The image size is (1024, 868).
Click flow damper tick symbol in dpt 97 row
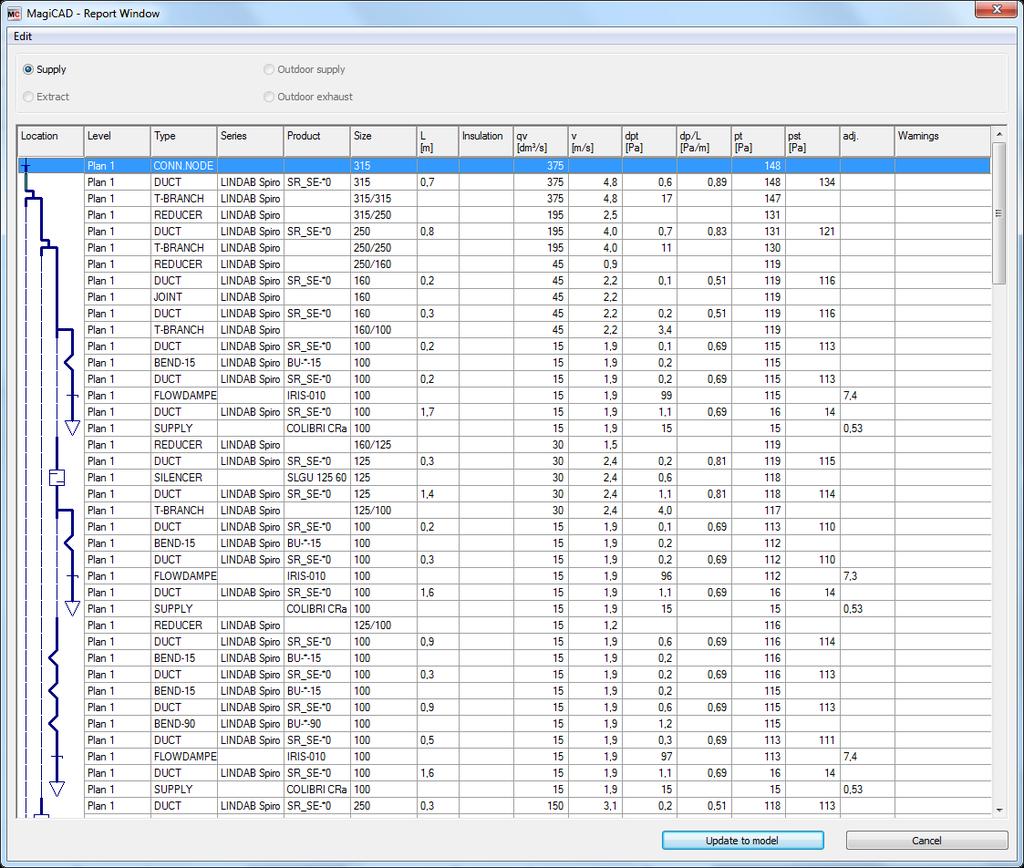[x=57, y=756]
